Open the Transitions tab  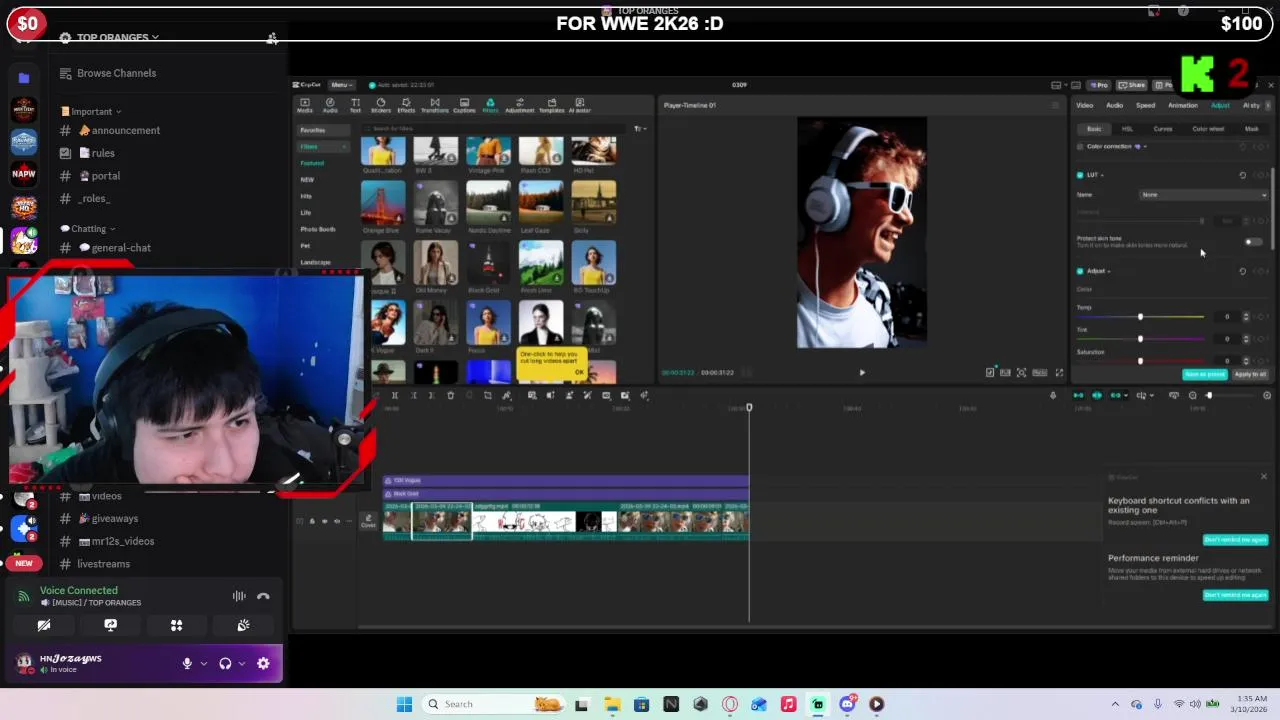pyautogui.click(x=435, y=105)
